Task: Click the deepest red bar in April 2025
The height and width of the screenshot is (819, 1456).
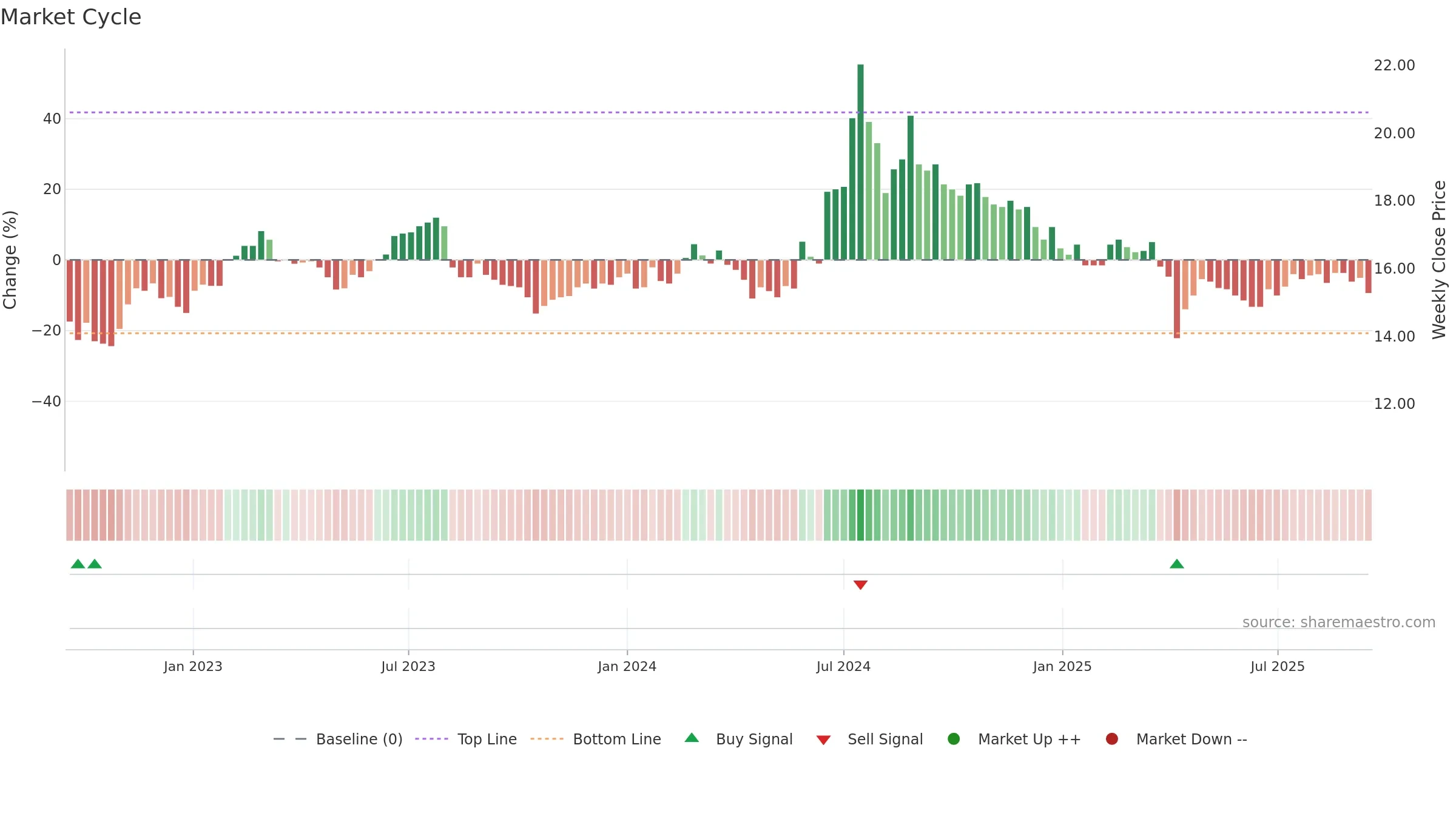Action: click(x=1177, y=299)
